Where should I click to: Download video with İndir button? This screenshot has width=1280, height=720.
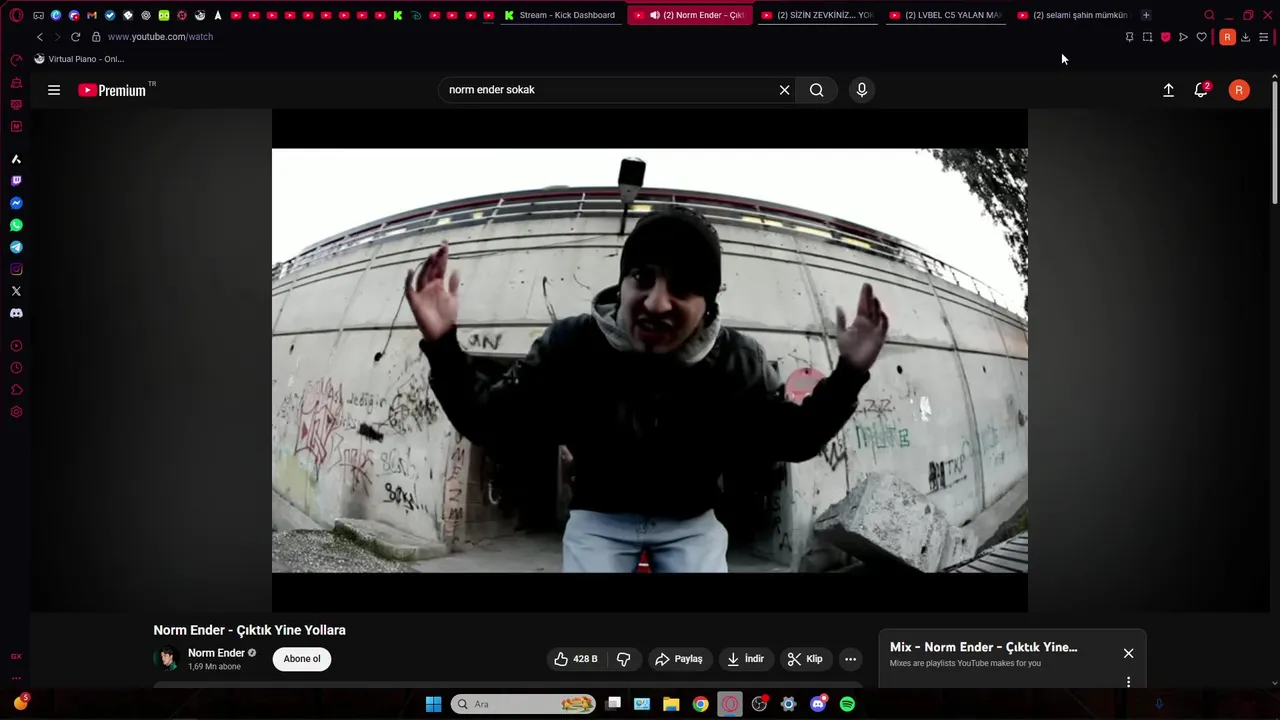click(746, 659)
